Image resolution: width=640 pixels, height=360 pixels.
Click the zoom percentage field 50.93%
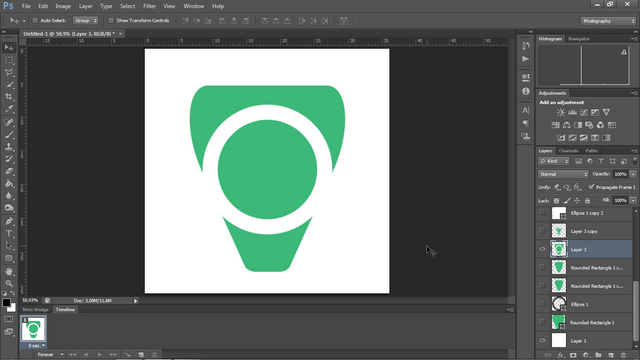pos(30,301)
